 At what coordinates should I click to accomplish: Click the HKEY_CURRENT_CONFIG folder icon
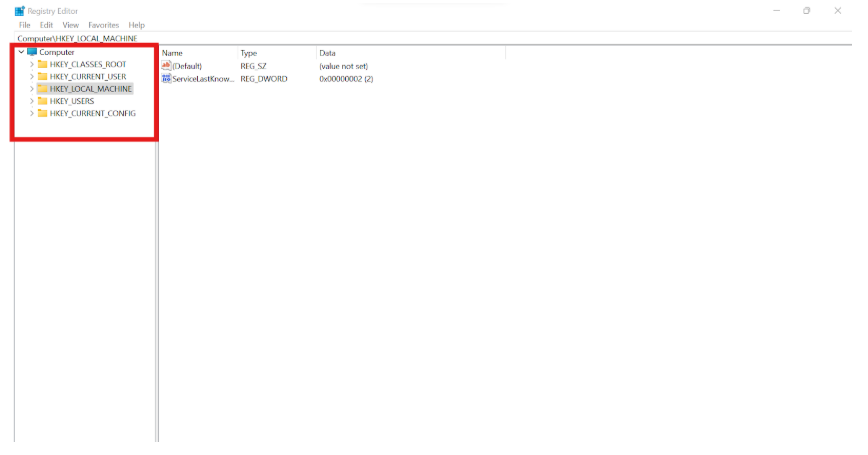point(43,113)
